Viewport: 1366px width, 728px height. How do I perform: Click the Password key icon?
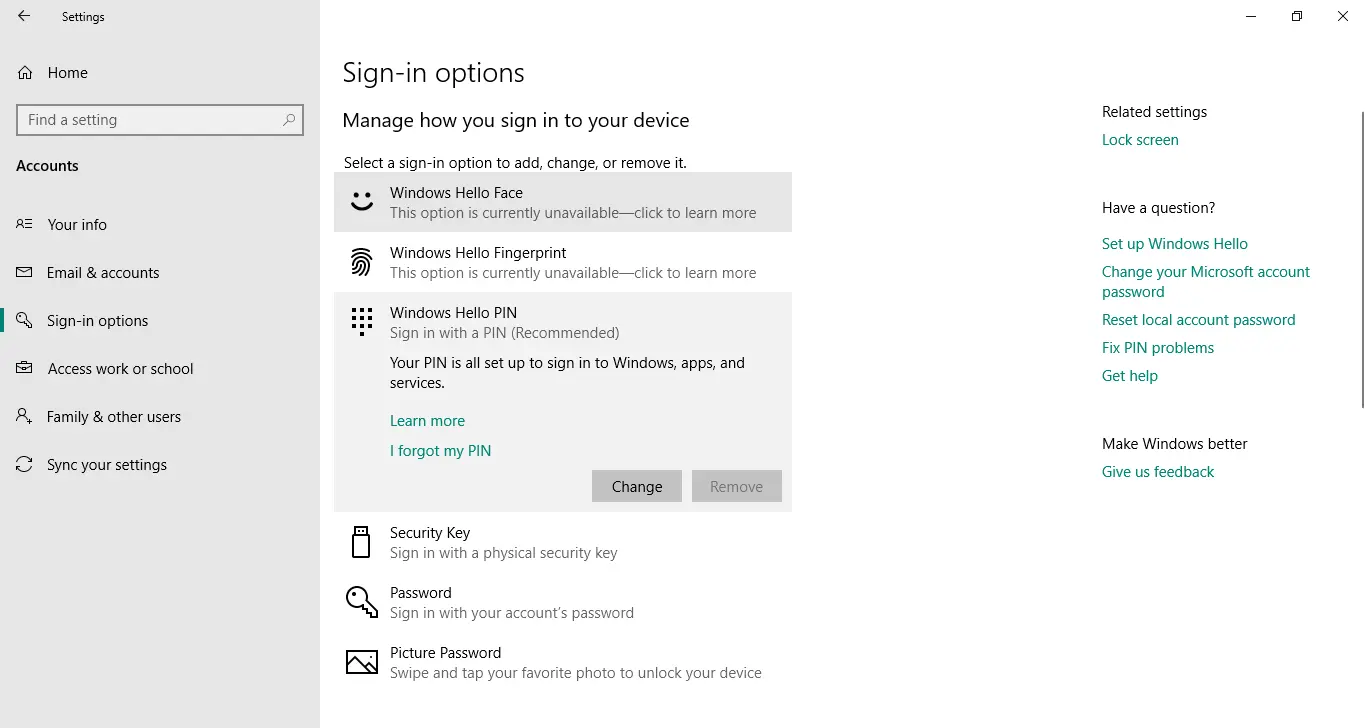pyautogui.click(x=361, y=601)
